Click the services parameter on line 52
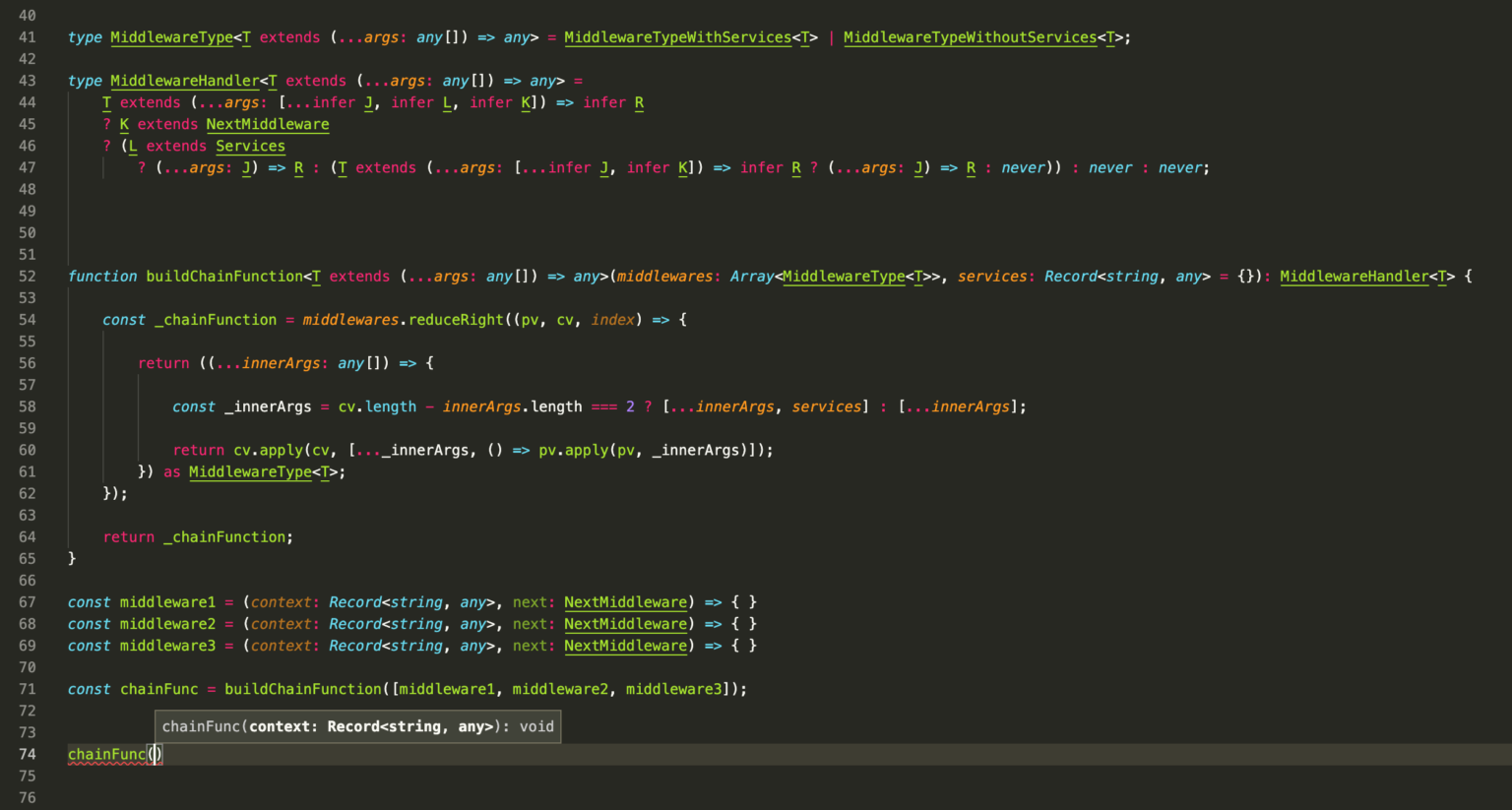 993,276
